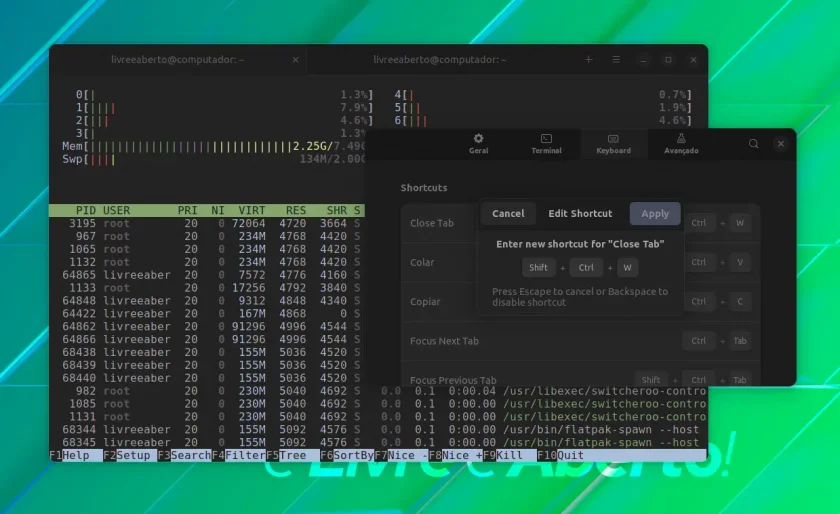The height and width of the screenshot is (514, 840).
Task: Close the preferences dialog
Action: pos(781,144)
